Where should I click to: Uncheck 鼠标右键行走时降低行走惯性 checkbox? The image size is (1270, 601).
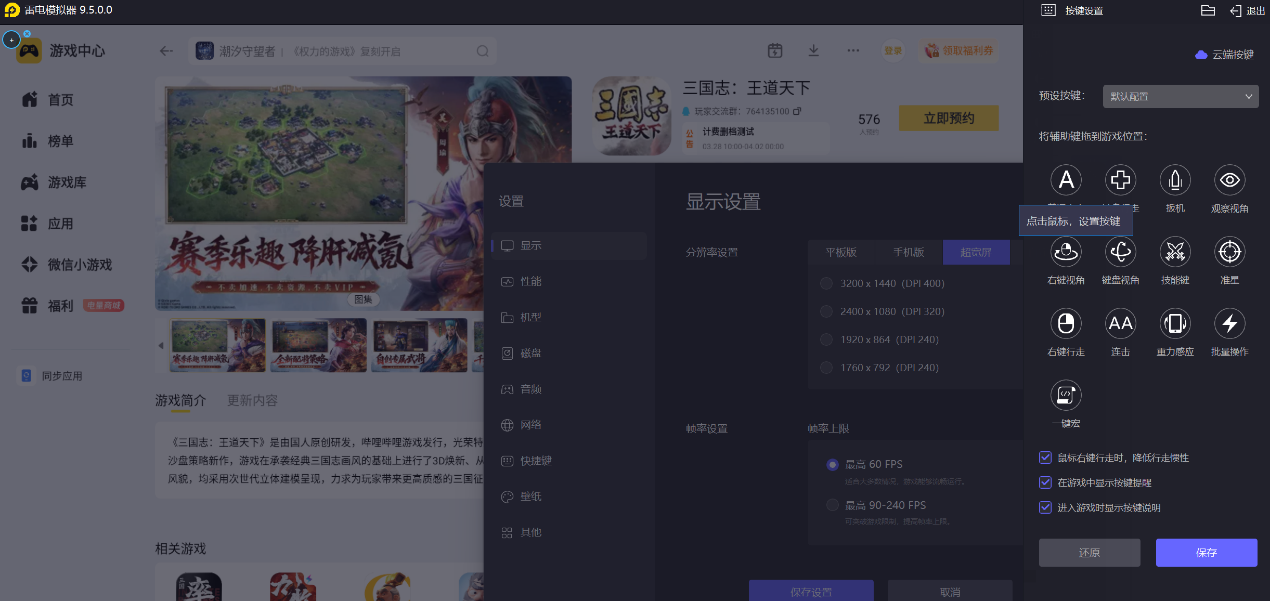[1046, 458]
